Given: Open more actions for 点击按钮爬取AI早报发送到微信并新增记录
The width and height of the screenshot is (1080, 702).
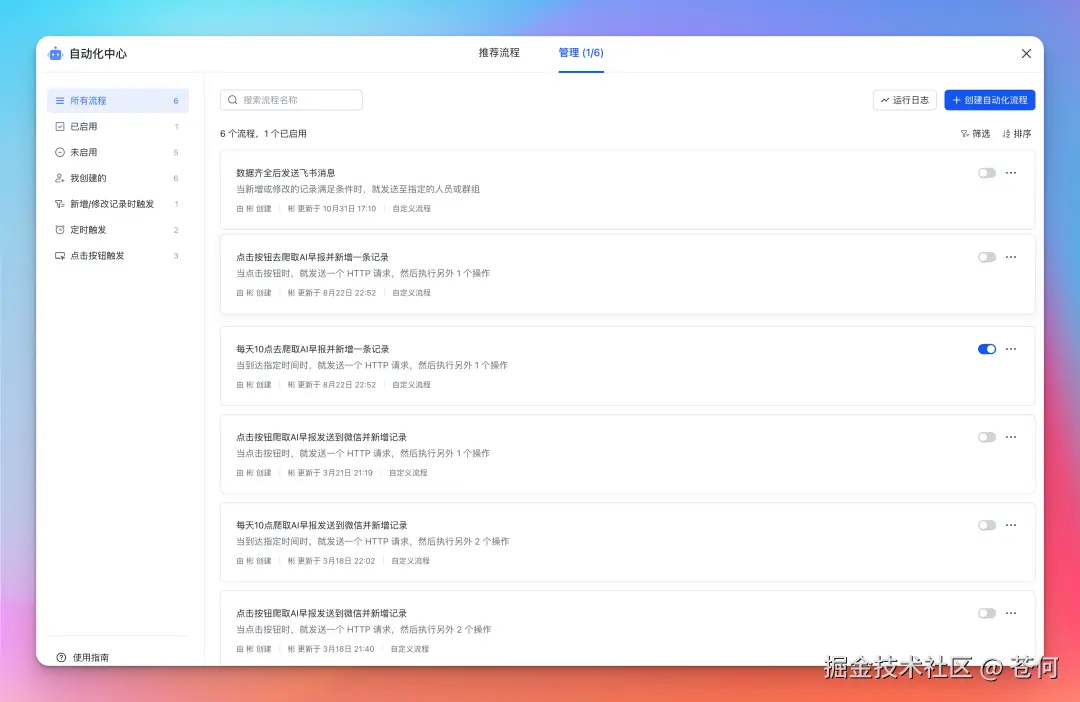Looking at the screenshot, I should point(1011,437).
